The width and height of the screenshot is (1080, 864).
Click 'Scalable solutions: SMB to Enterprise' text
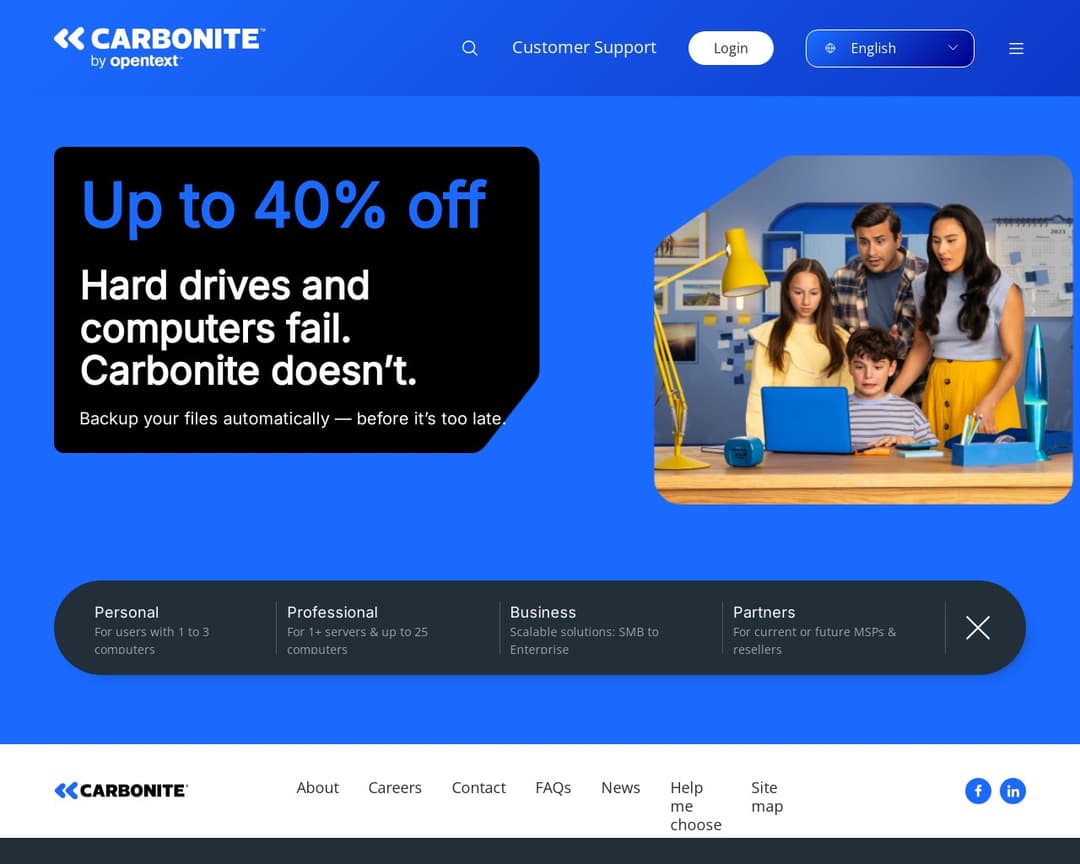click(584, 640)
